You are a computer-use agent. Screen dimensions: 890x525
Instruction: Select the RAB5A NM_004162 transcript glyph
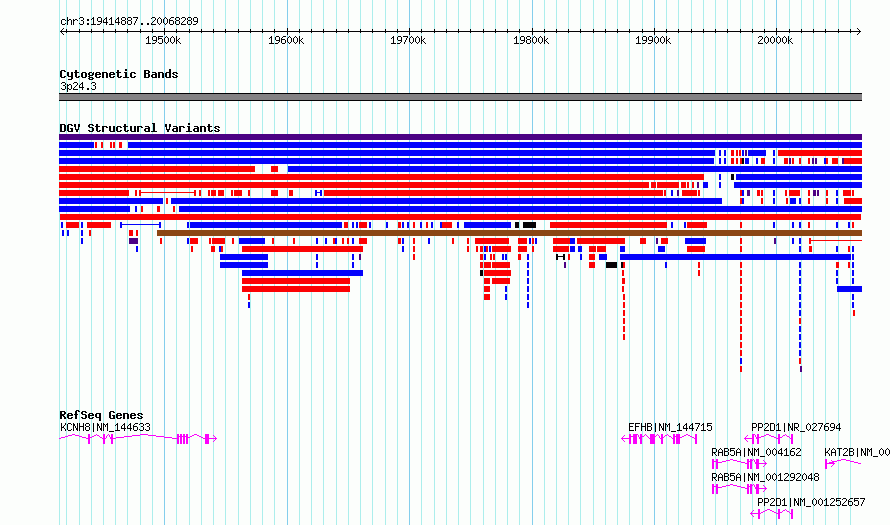coord(740,464)
